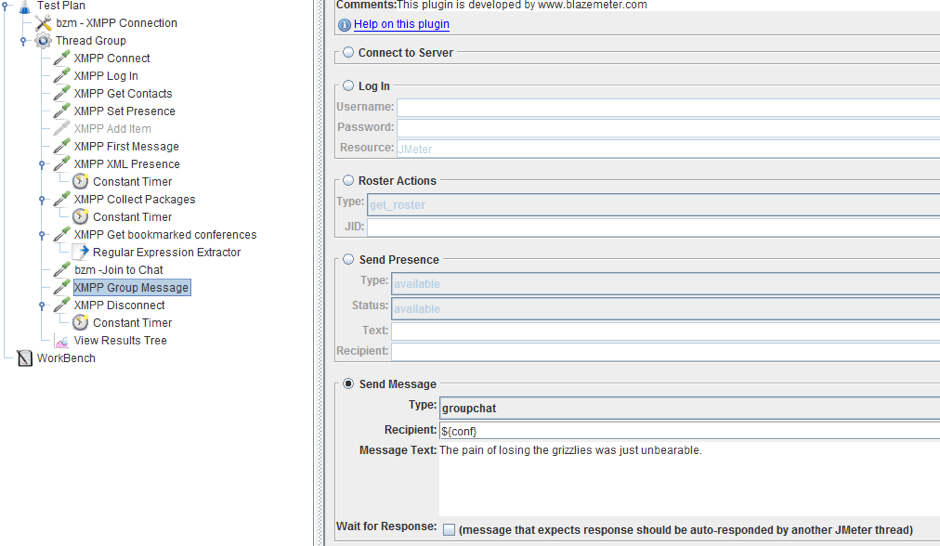Click the Username input field
940x546 pixels.
click(x=668, y=107)
